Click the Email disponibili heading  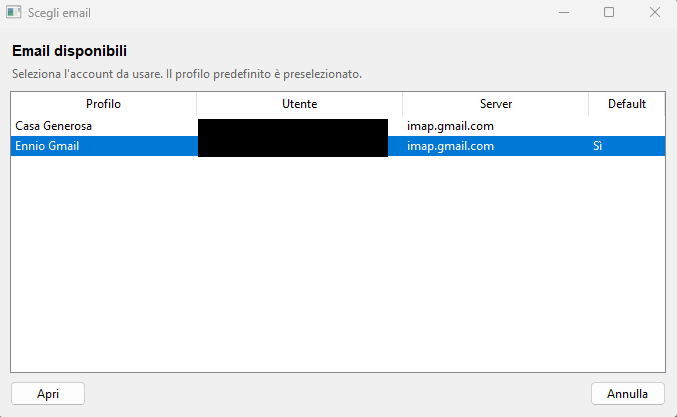(70, 51)
